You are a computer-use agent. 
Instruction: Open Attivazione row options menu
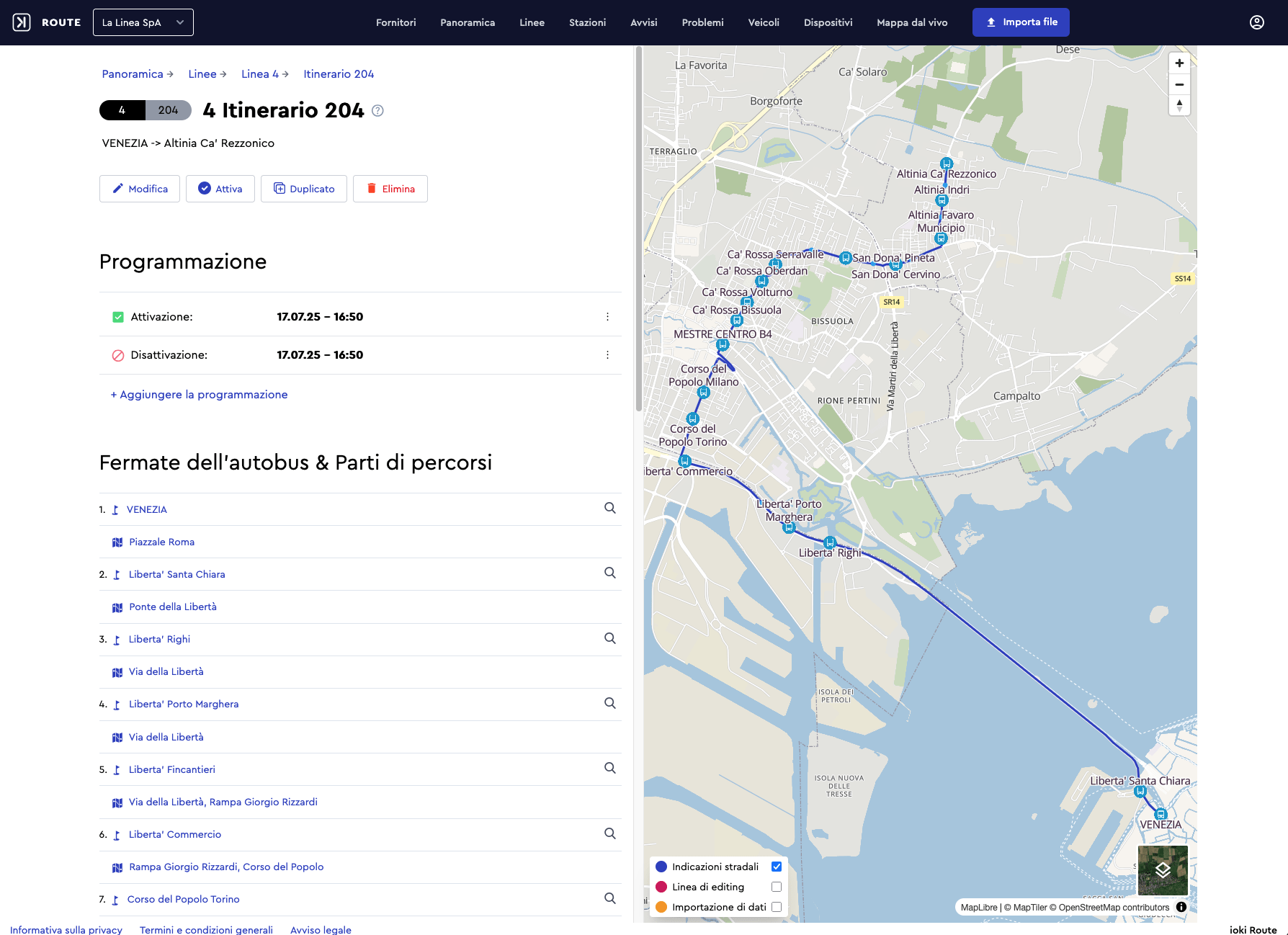607,317
